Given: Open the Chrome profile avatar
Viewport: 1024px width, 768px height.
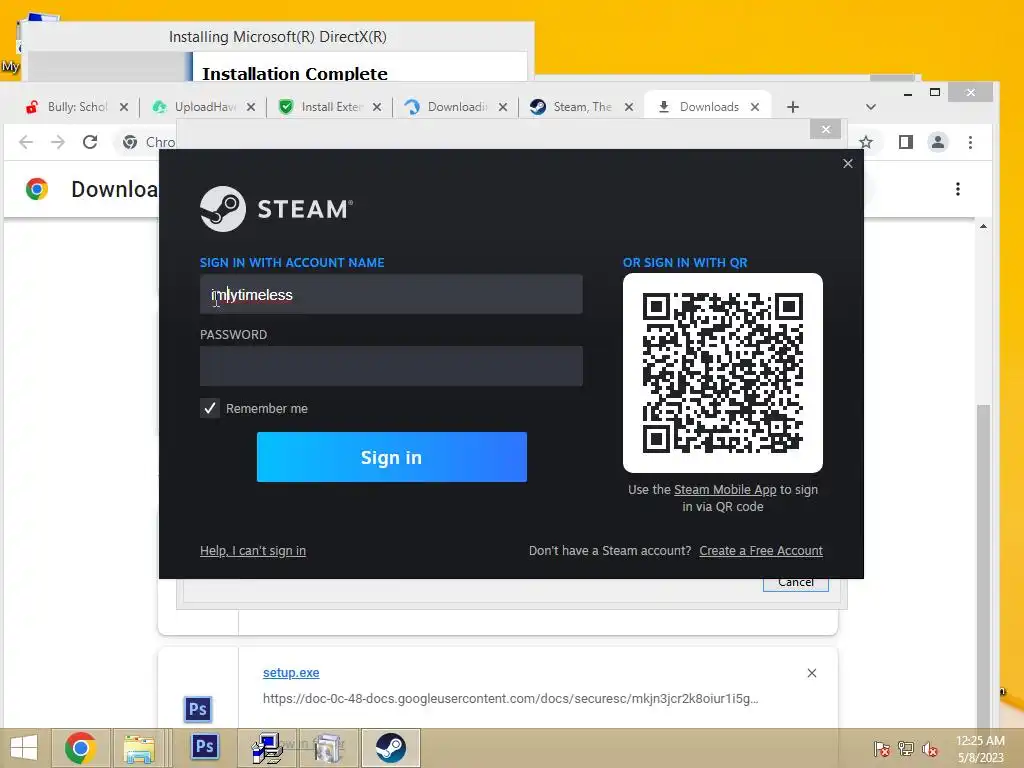Looking at the screenshot, I should click(938, 142).
